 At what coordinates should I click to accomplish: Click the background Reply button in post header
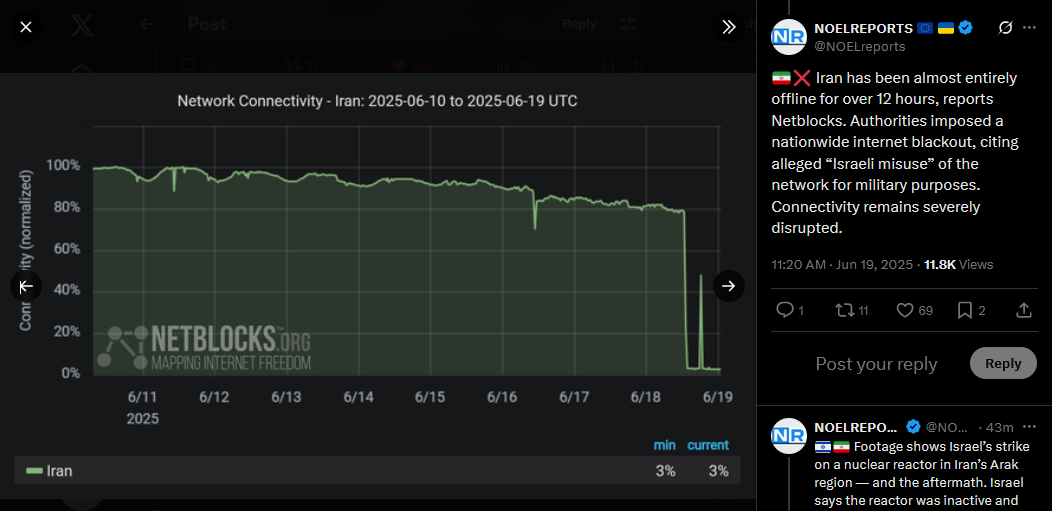[578, 24]
